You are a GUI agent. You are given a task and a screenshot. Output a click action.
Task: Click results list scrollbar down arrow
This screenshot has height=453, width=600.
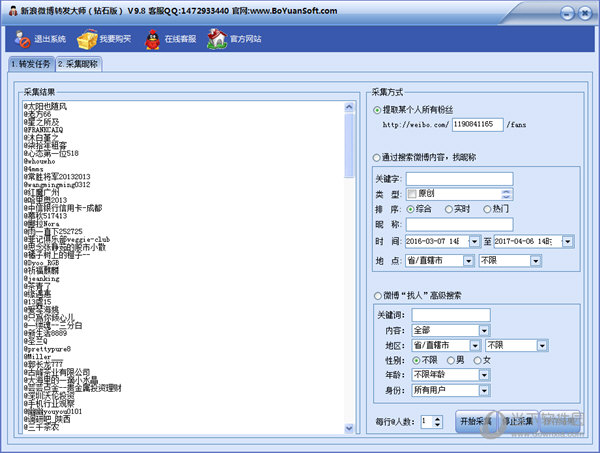[349, 428]
